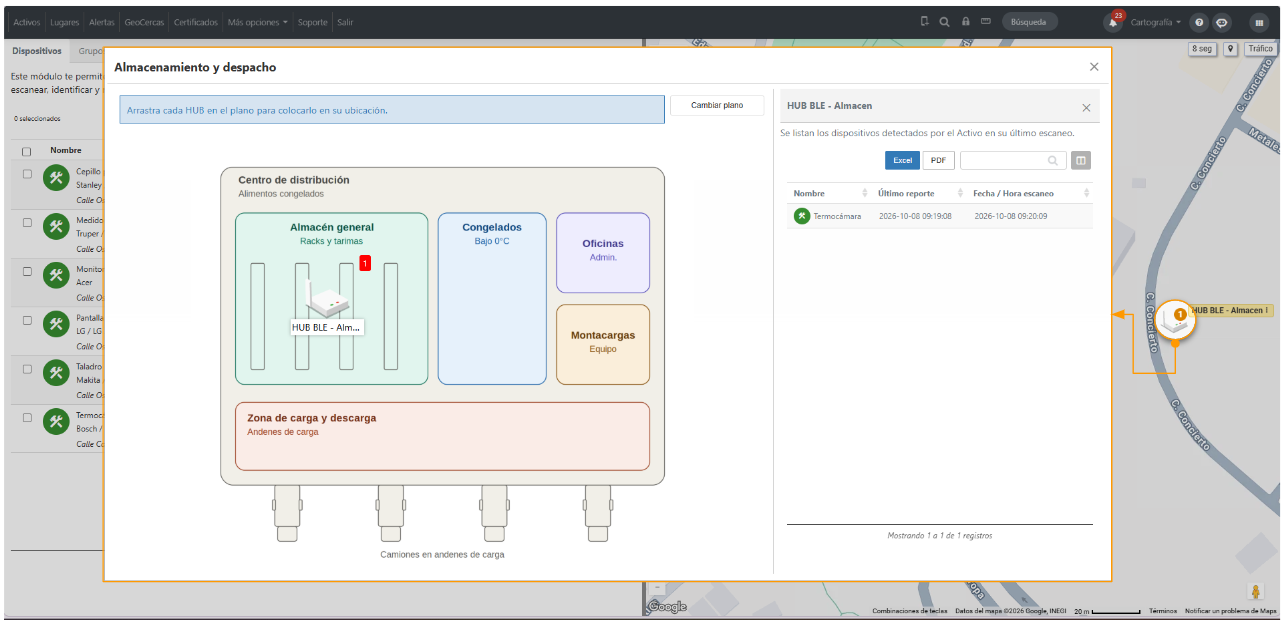Check the box for the Cepillo Stanley row
Viewport: 1283px width, 626px height.
27,173
